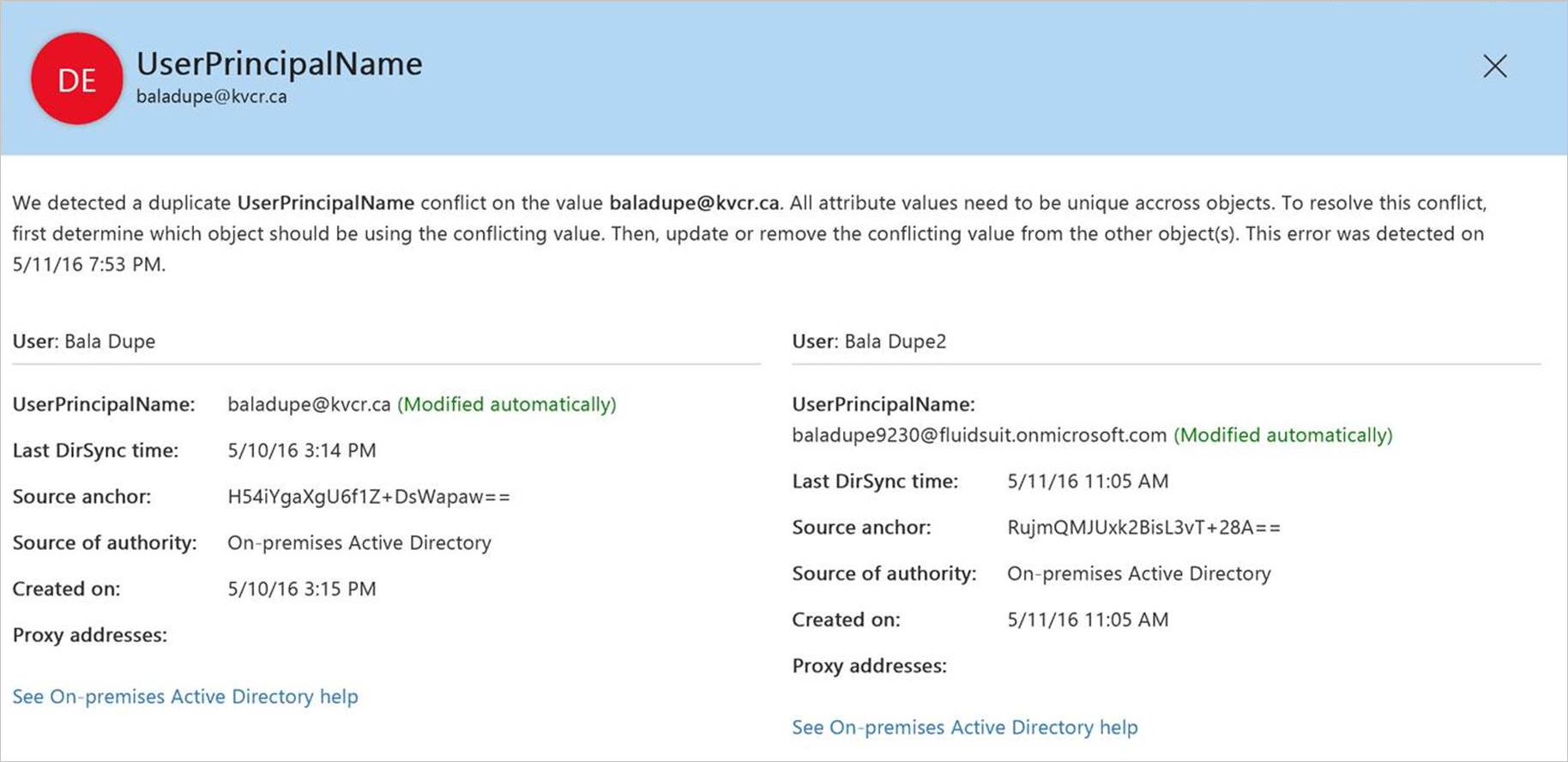
Task: Click the bold baladupe@kvcr.ca in the description
Action: point(695,203)
